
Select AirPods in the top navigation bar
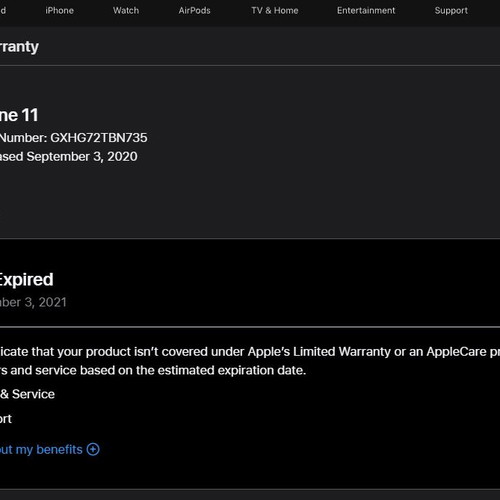(x=194, y=10)
